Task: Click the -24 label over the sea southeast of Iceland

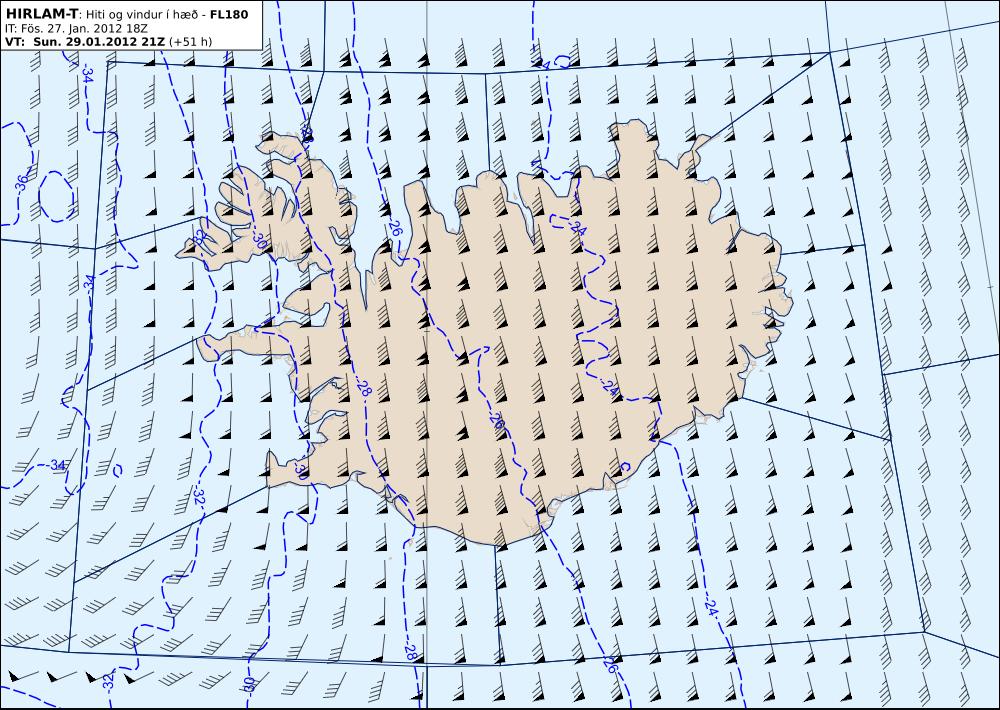Action: (x=712, y=607)
